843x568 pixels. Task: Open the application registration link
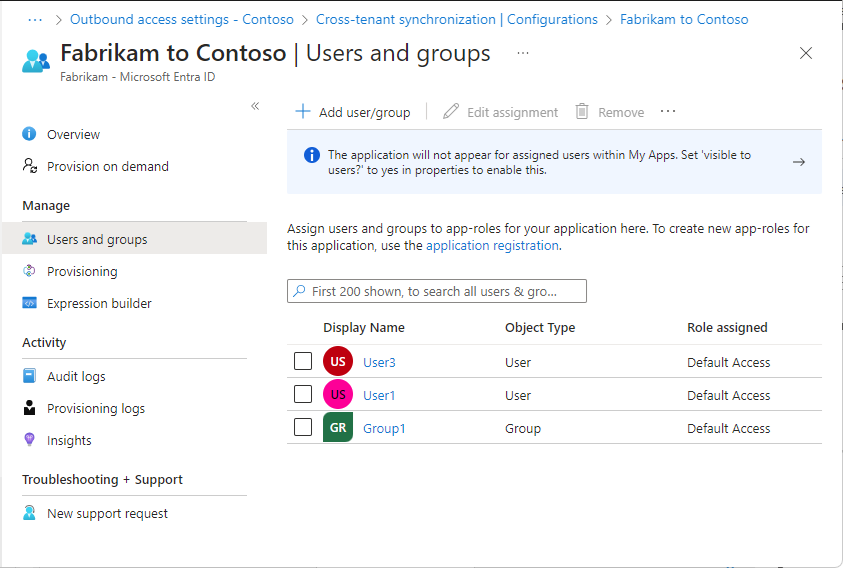click(x=492, y=245)
